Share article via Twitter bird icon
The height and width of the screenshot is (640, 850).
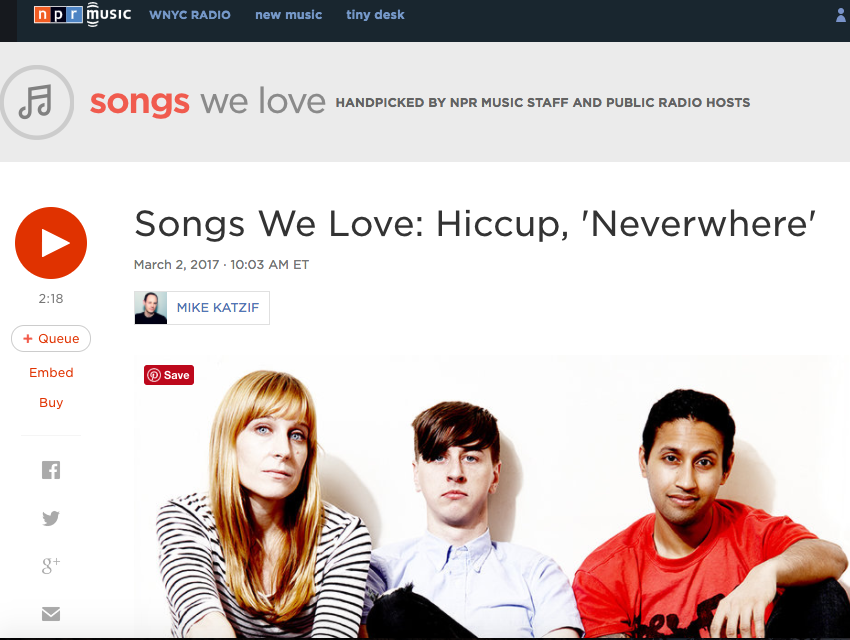point(51,518)
